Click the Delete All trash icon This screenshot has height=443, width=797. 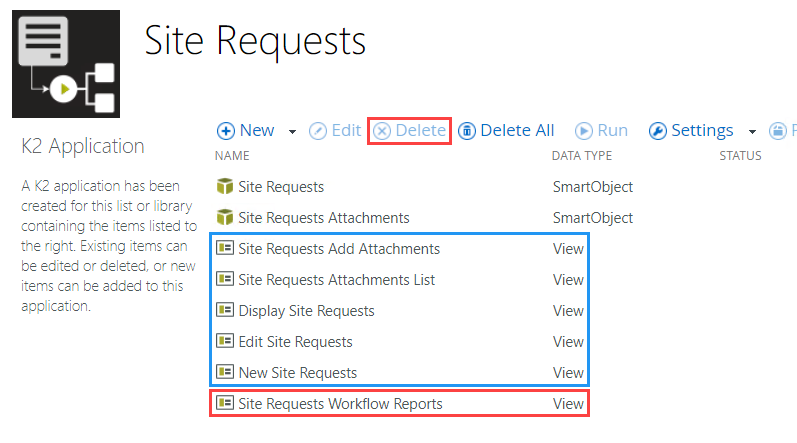pos(467,131)
